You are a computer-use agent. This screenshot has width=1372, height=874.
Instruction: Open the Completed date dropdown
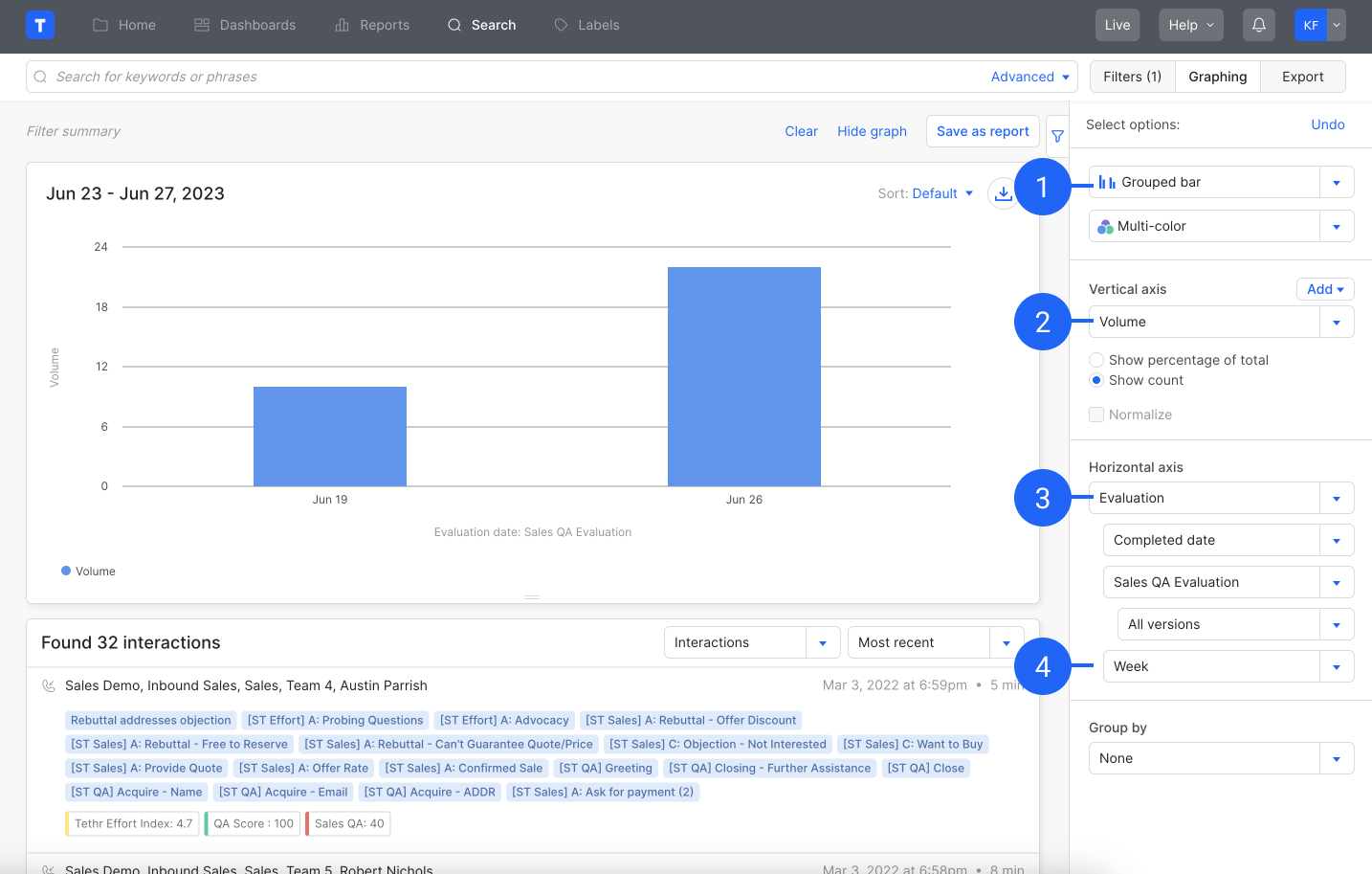tap(1228, 540)
